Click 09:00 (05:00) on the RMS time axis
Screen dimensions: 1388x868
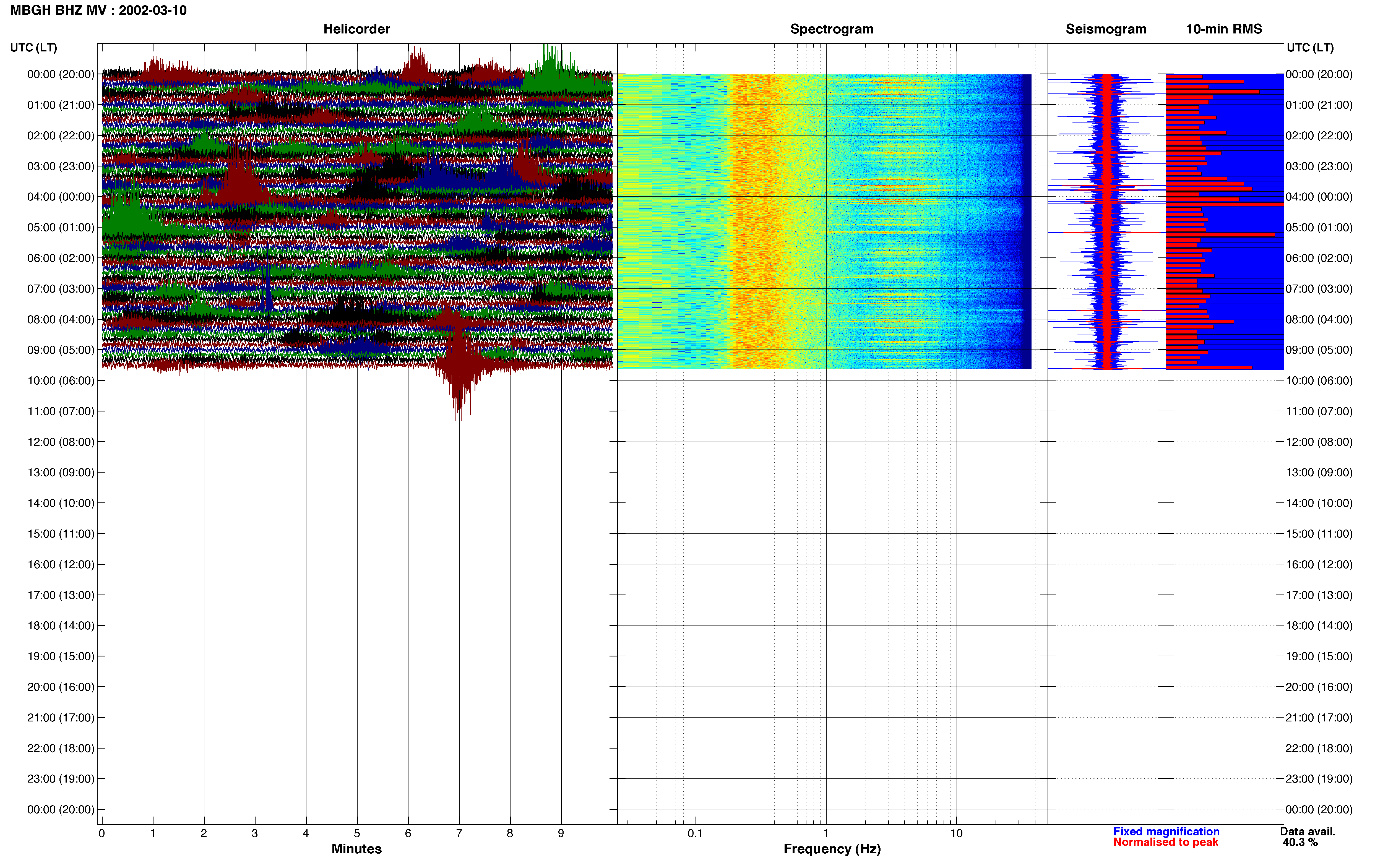[1319, 350]
